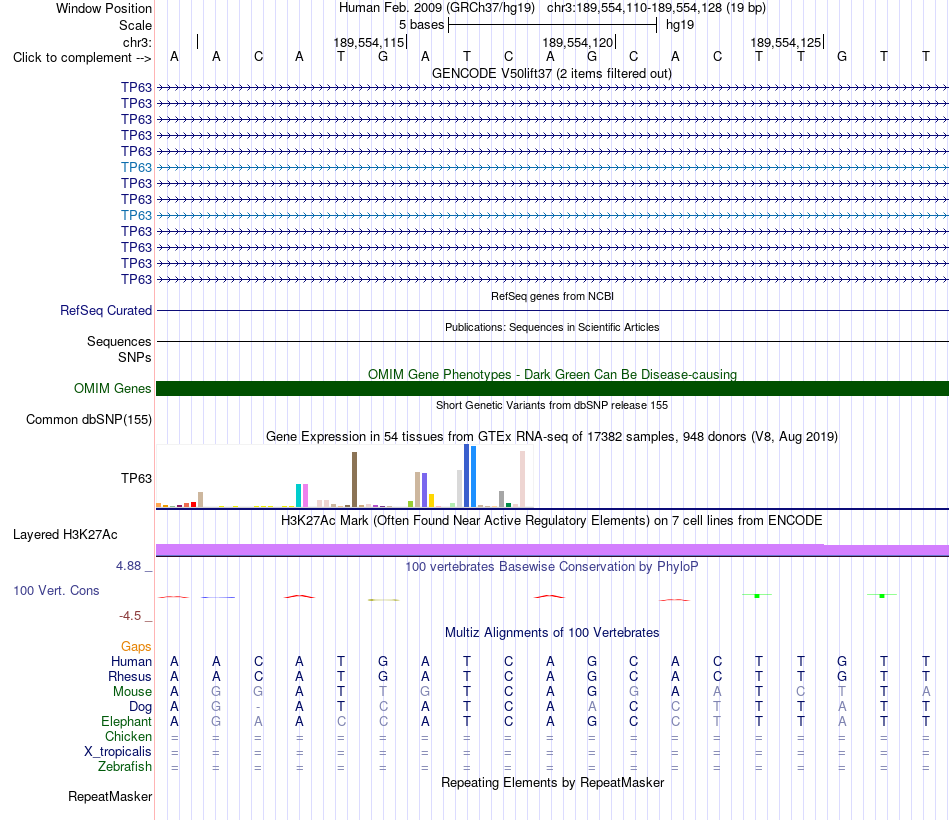This screenshot has height=820, width=950.
Task: Click the Scale track label
Action: 135,25
